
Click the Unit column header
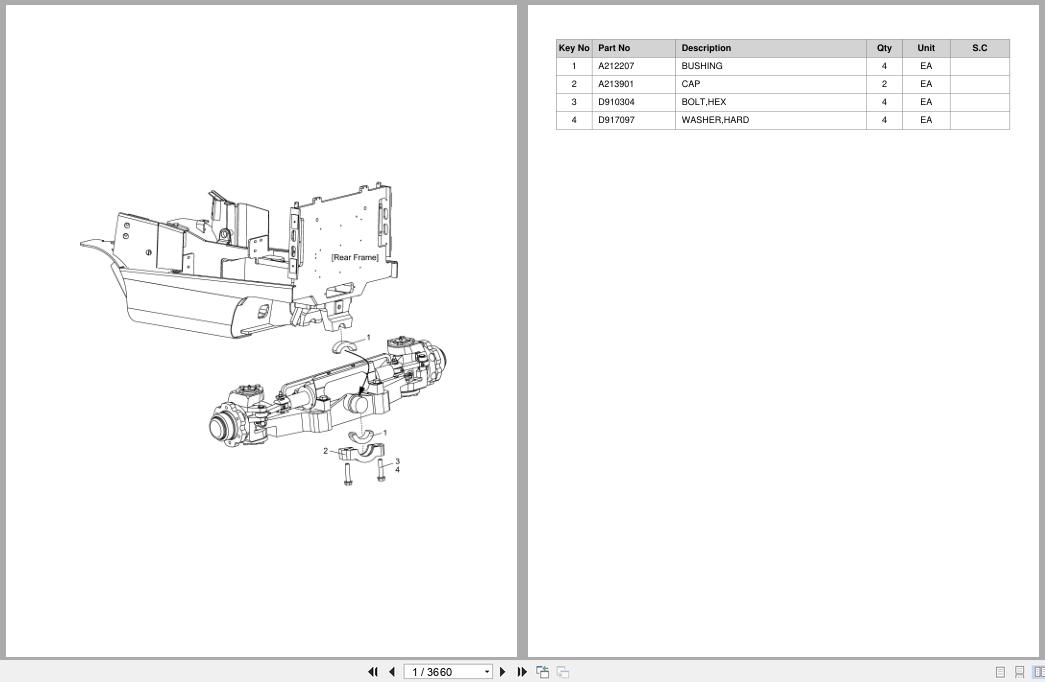pos(926,48)
